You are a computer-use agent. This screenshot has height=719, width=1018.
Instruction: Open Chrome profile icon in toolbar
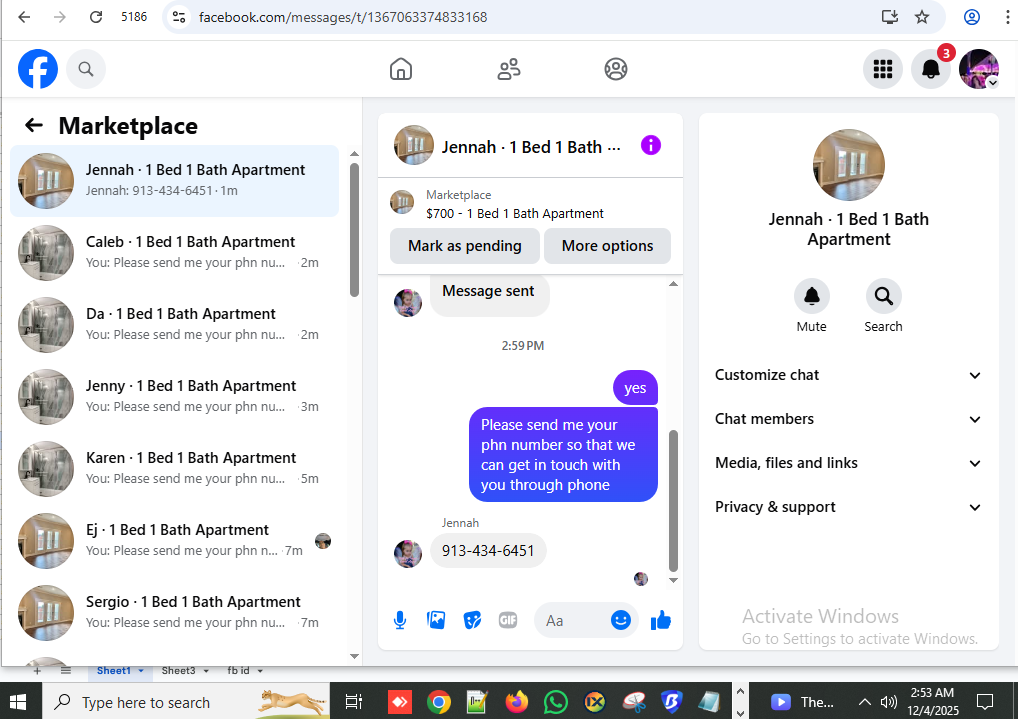[x=971, y=17]
